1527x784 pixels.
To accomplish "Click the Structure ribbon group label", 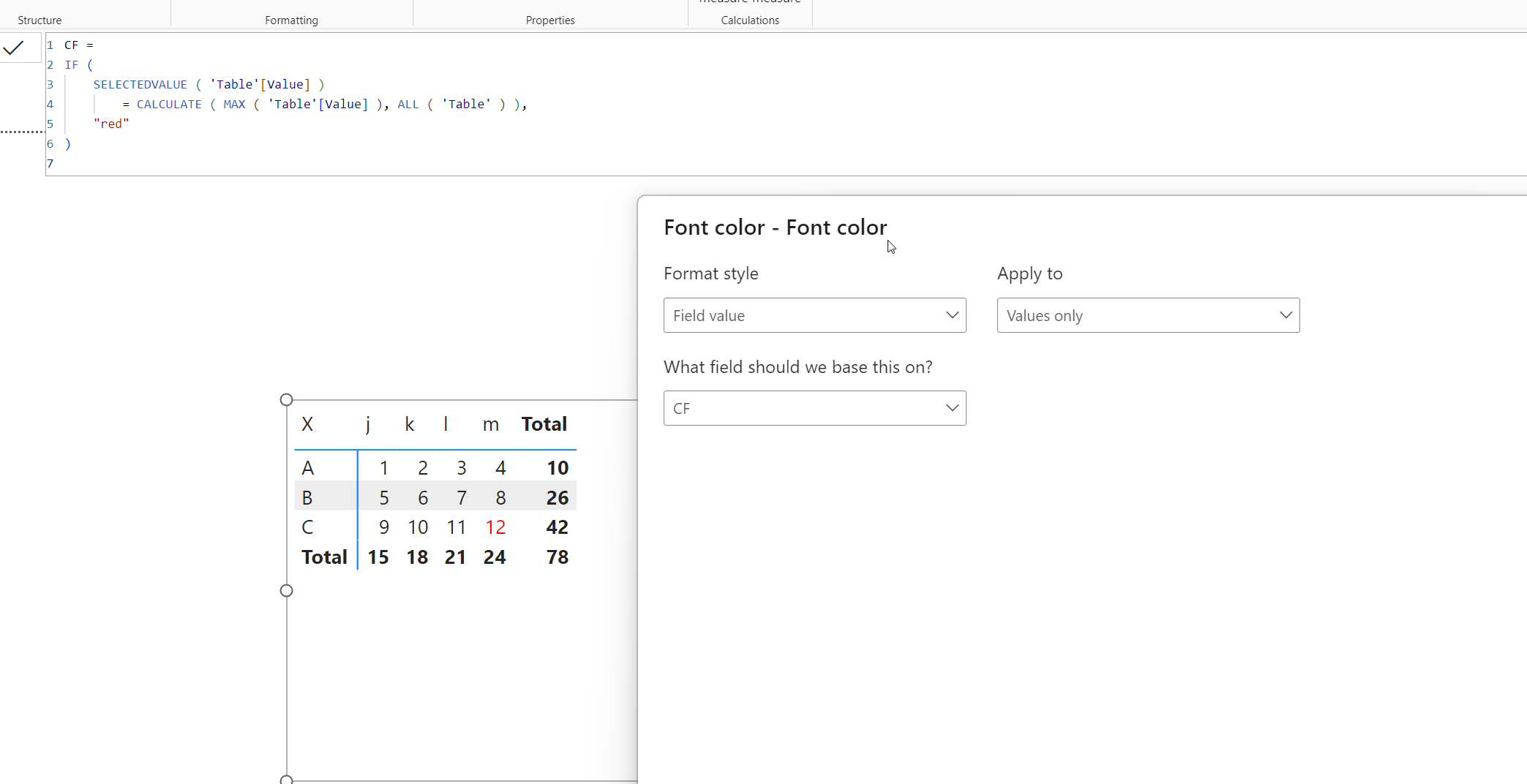I will pyautogui.click(x=40, y=20).
